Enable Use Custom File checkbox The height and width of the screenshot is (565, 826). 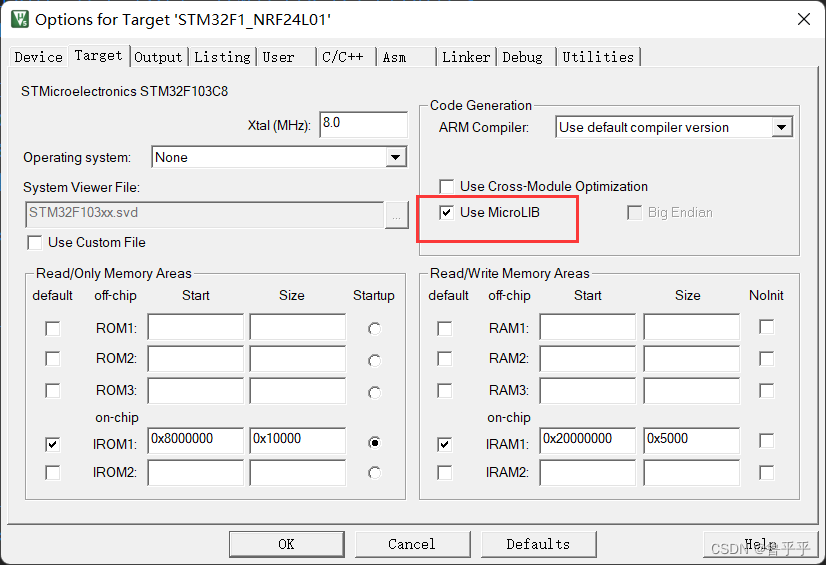[x=35, y=243]
